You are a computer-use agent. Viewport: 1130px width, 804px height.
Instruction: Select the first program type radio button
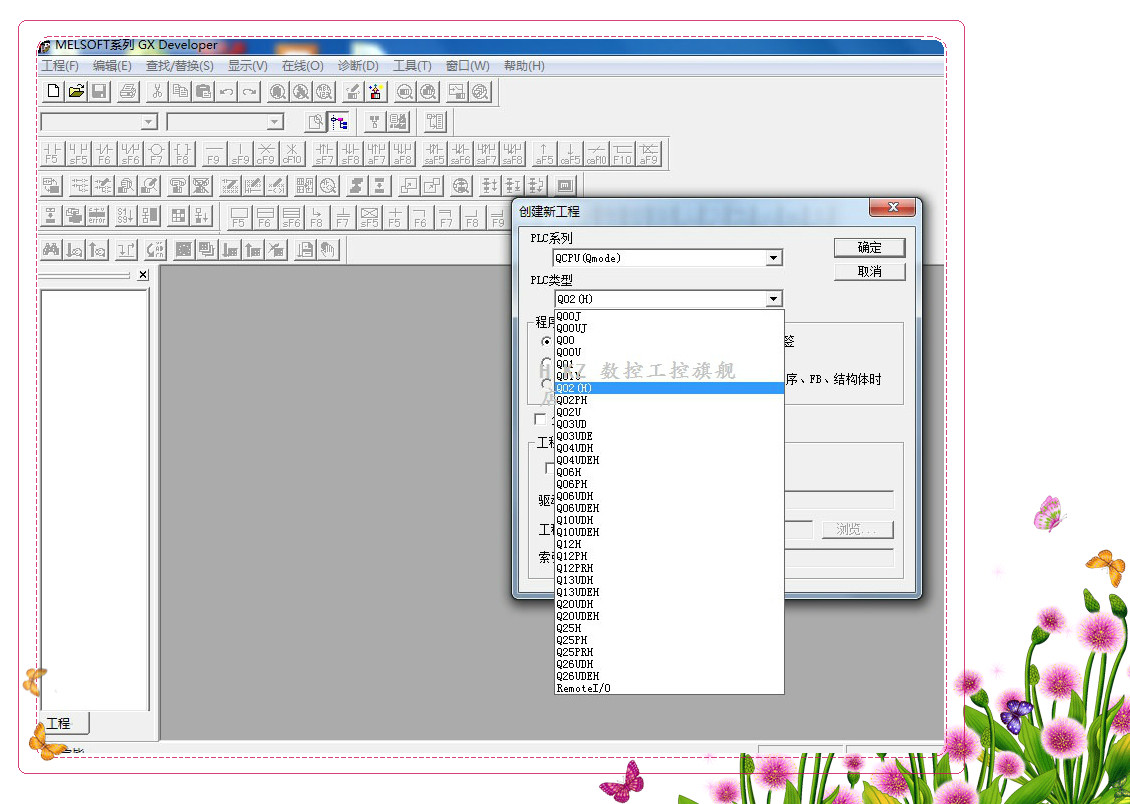(x=547, y=341)
